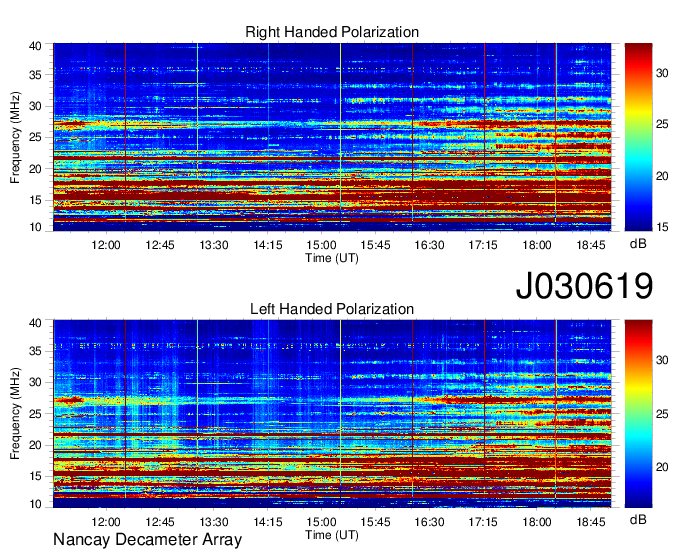This screenshot has width=680, height=552.
Task: Click the 40 frequency tick of Right Handed plot
Action: click(35, 46)
